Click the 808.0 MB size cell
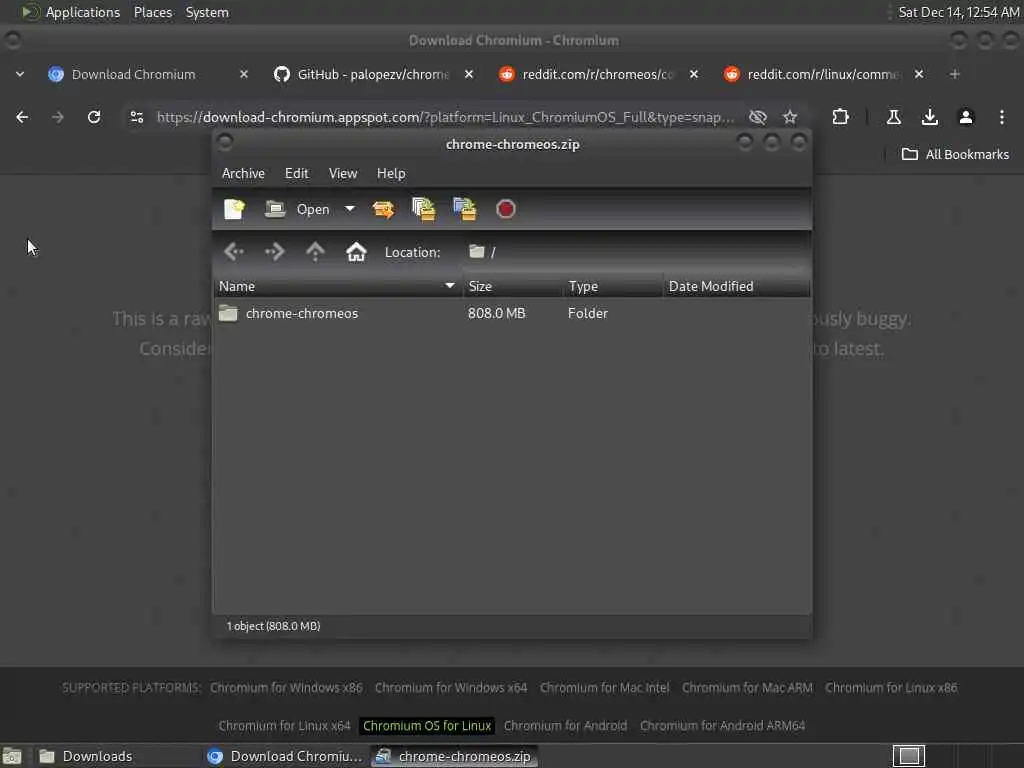Screen dimensions: 1024x768 point(496,313)
